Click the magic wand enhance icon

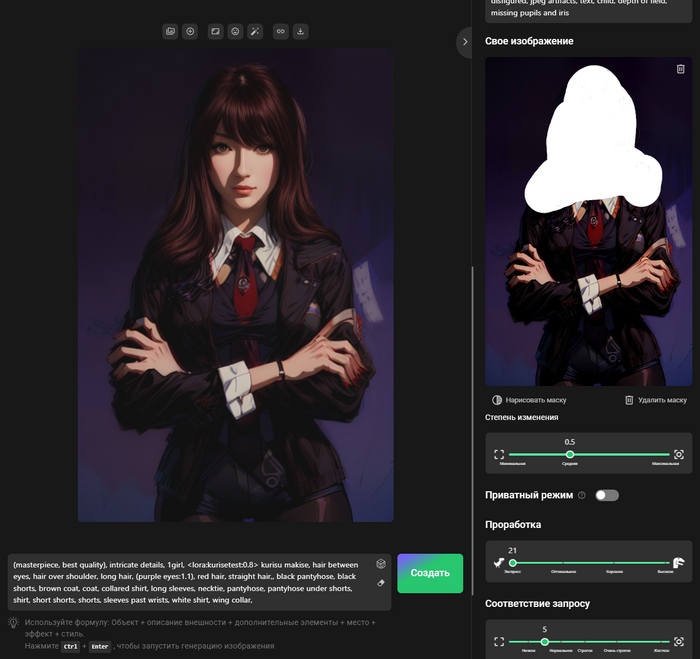(255, 31)
